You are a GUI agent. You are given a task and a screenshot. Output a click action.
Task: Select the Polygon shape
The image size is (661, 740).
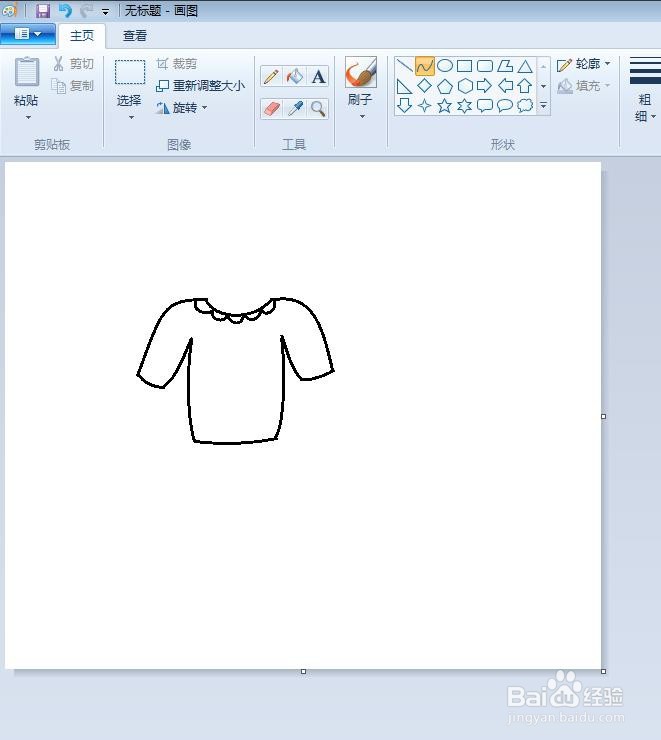point(505,66)
